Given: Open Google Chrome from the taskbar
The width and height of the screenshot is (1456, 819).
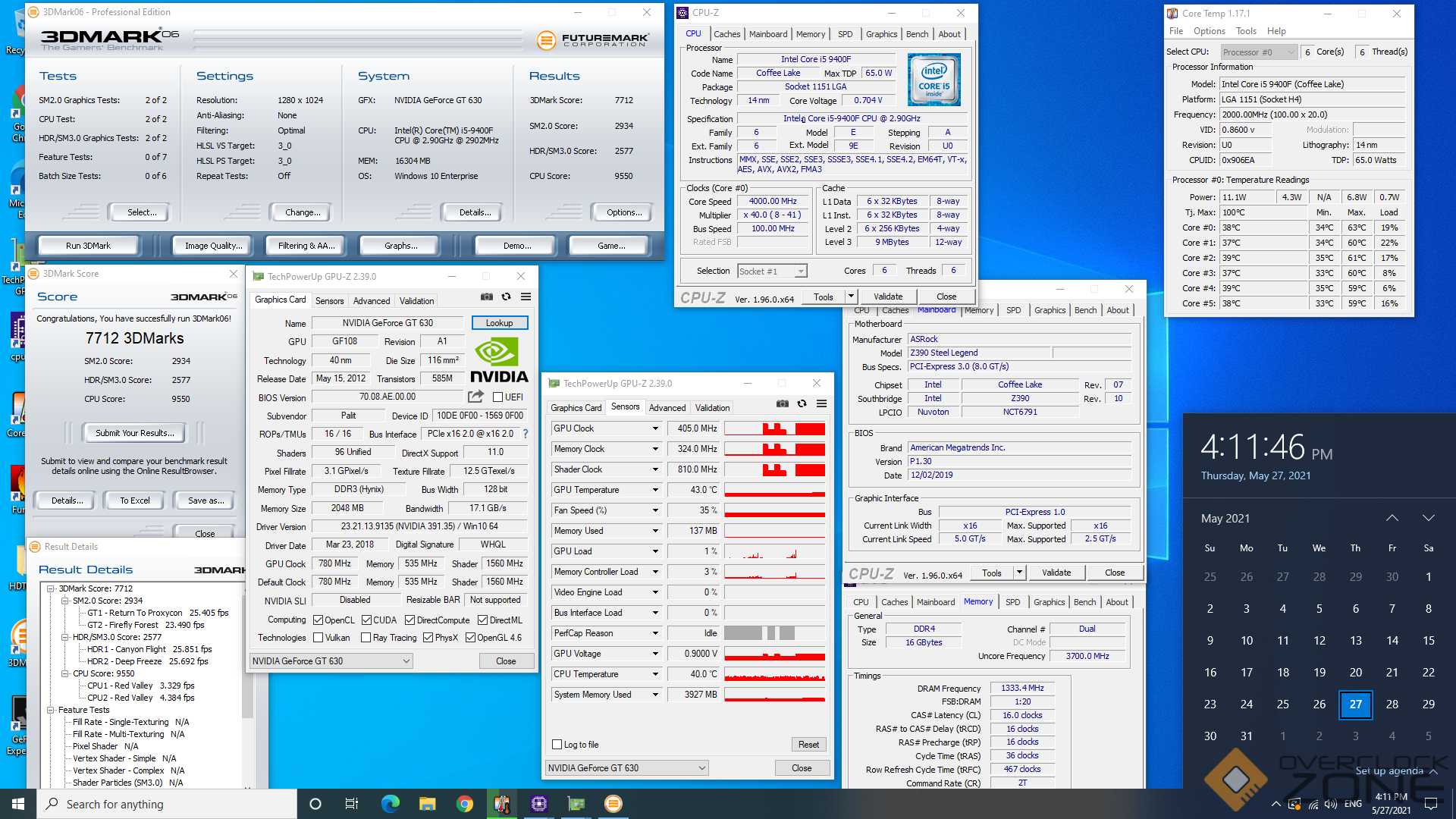Looking at the screenshot, I should [465, 804].
